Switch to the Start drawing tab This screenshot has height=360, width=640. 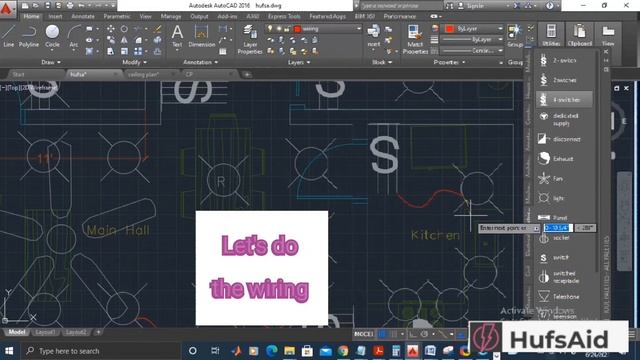pos(18,75)
